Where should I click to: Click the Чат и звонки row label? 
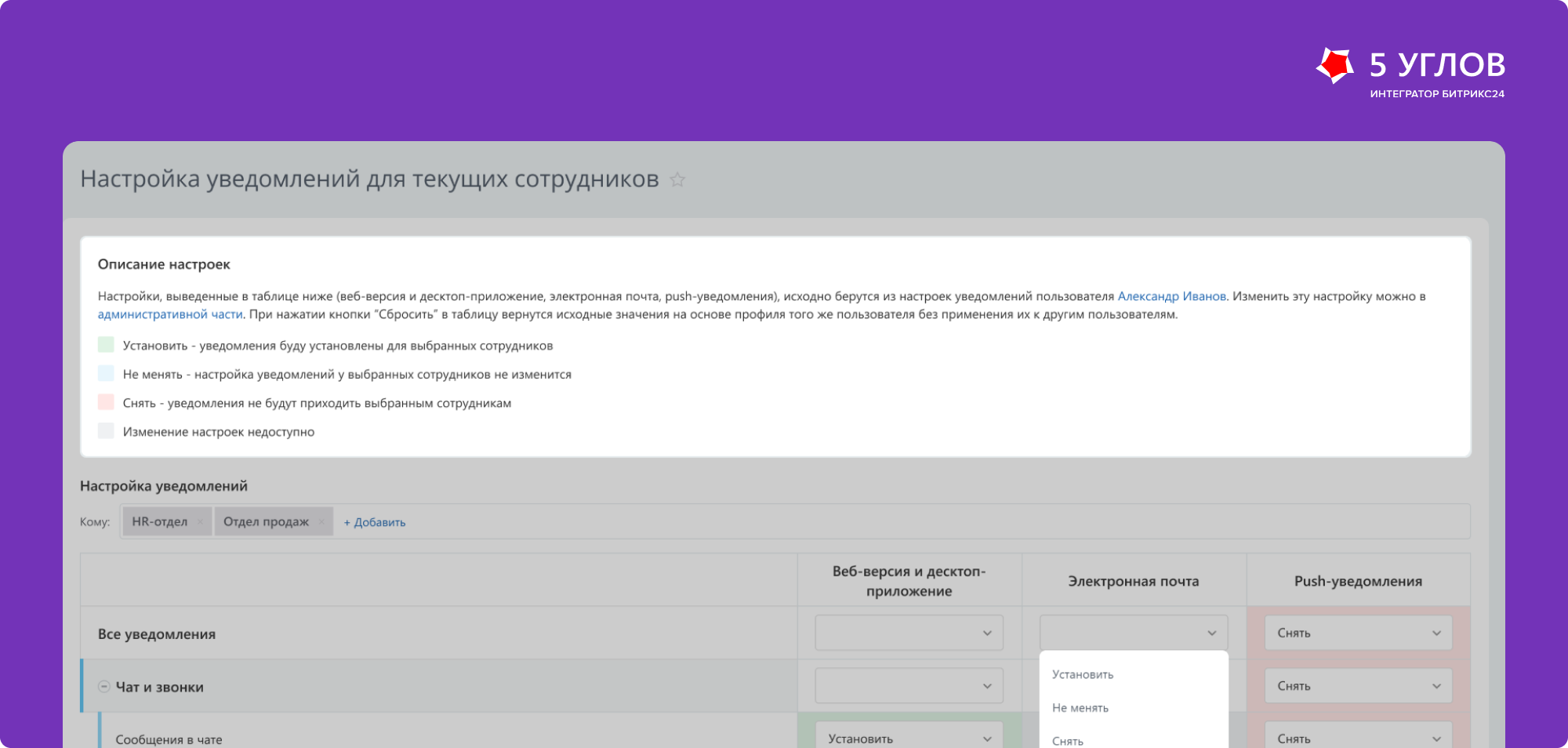click(160, 687)
